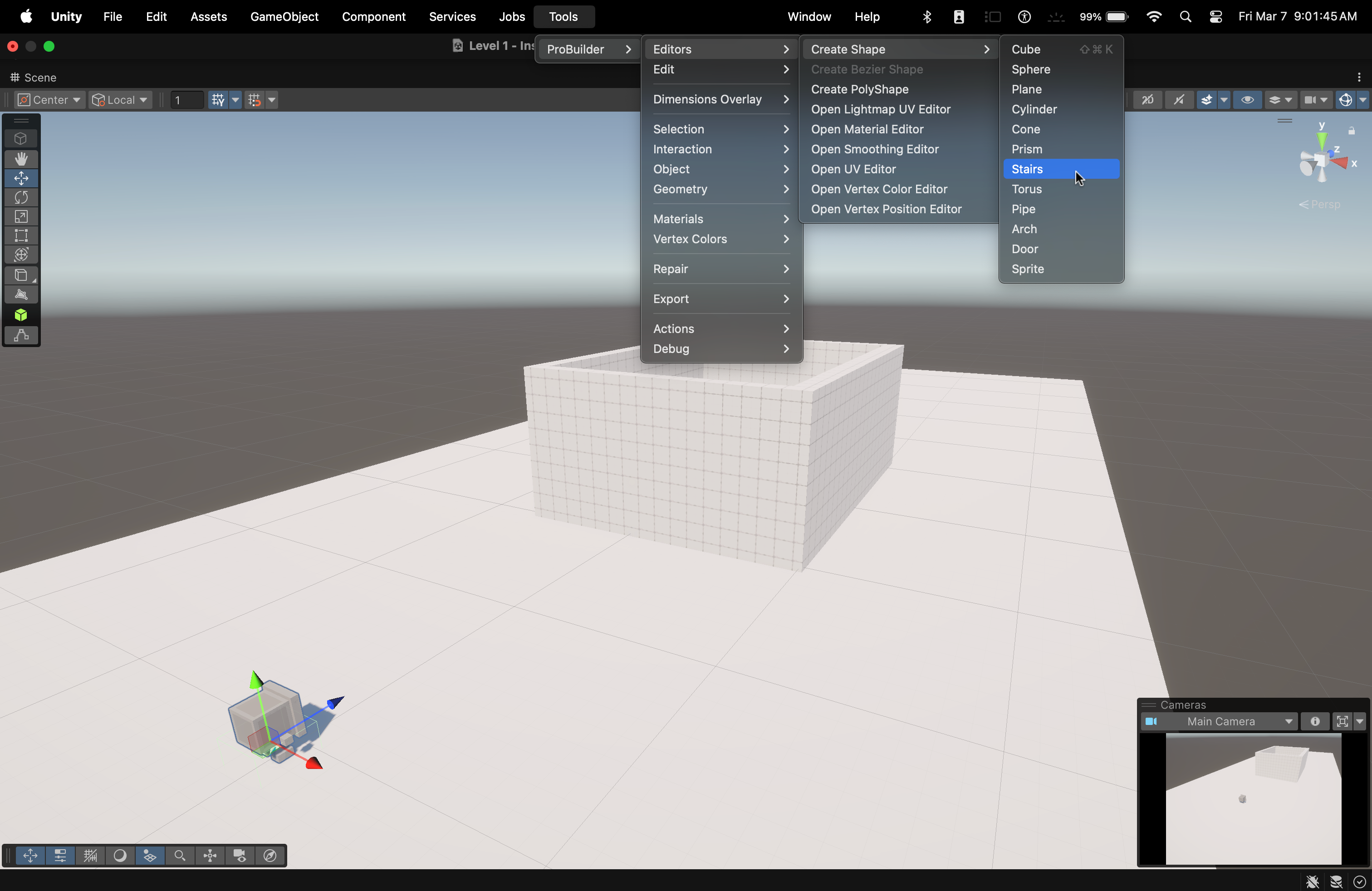Click the orientation gizmo overlay icon
Viewport: 1372px width, 891px height.
(x=210, y=856)
